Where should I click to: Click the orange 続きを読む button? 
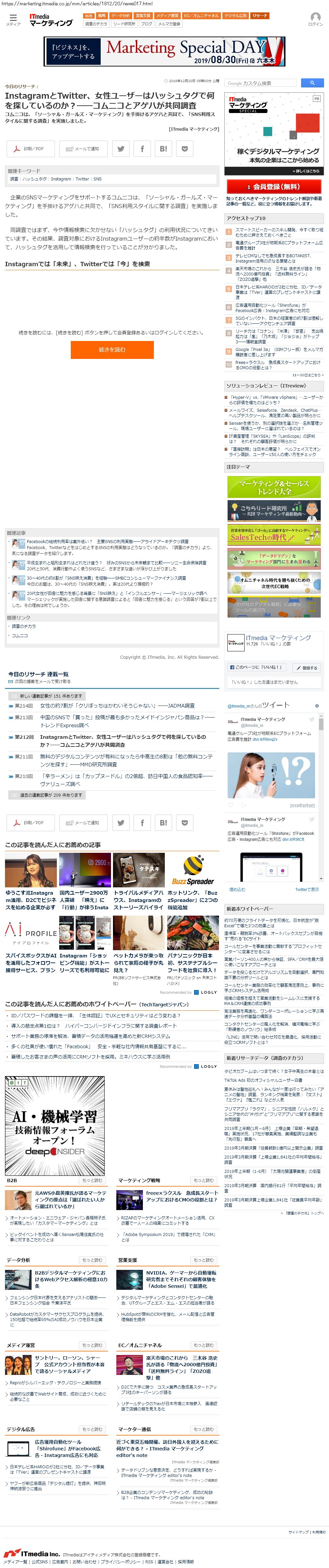coord(112,349)
